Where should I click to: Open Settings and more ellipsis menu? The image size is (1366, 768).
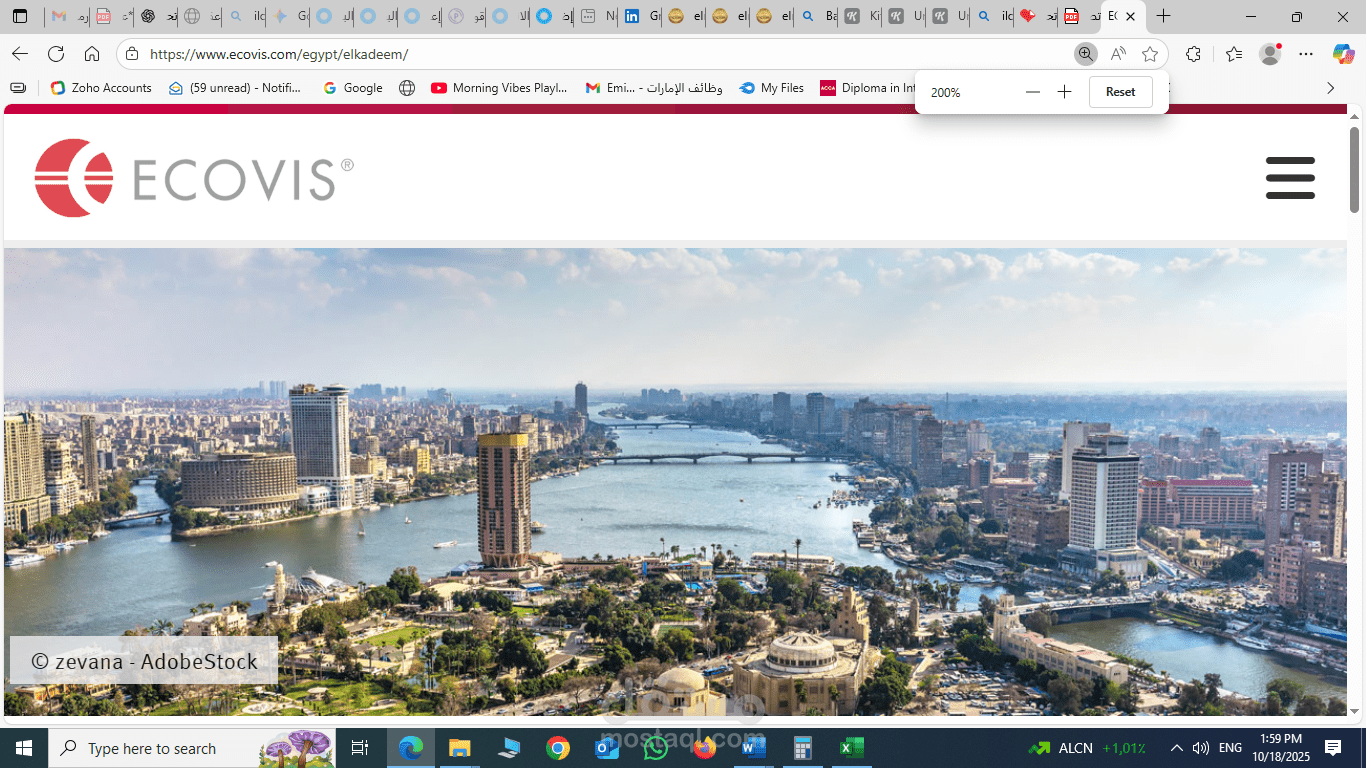click(1306, 54)
